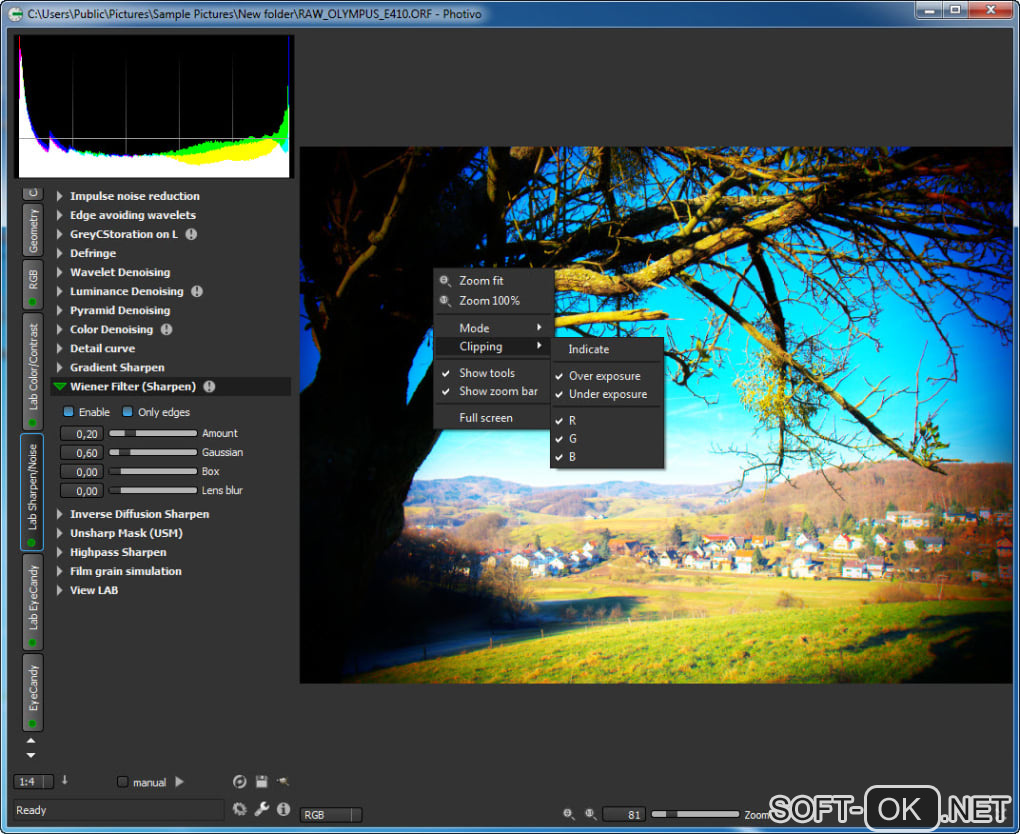The image size is (1020, 834).
Task: Enable the Wiener Filter checkbox
Action: coord(68,412)
